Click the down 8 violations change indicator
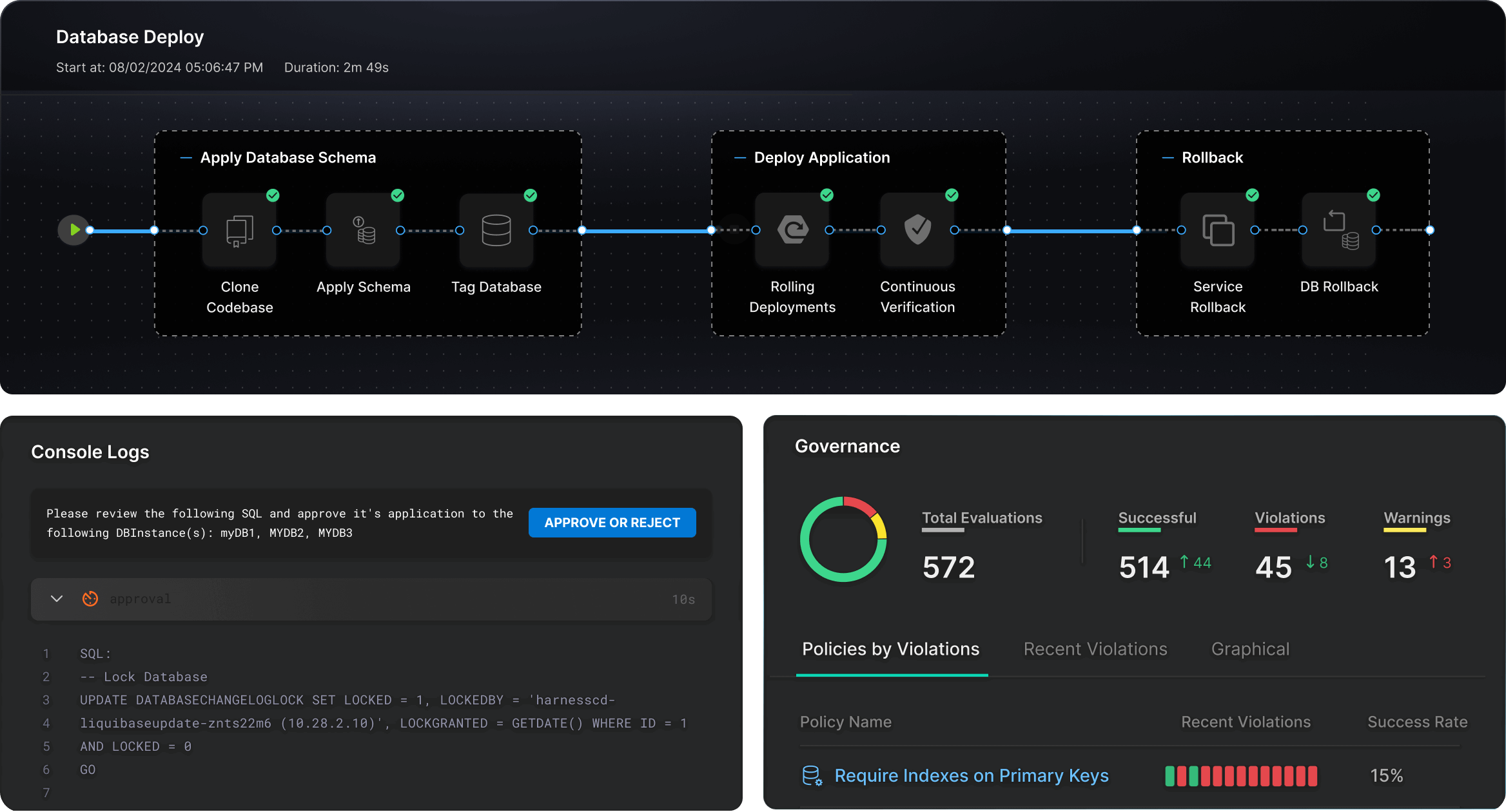 click(x=1316, y=563)
